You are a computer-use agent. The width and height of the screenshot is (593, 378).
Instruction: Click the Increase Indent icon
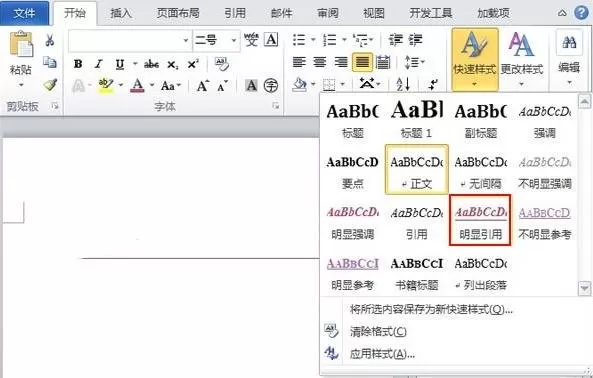coord(415,39)
